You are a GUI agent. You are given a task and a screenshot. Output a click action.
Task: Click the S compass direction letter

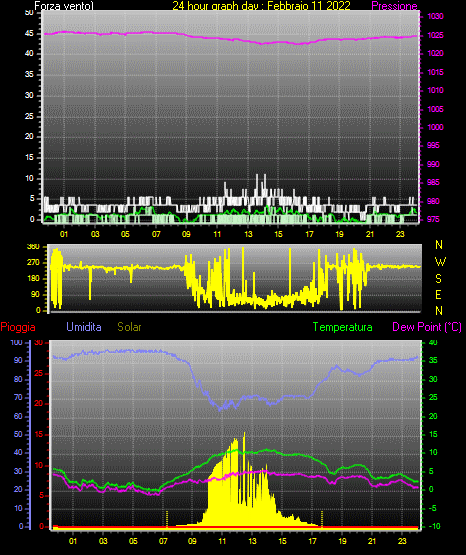[x=438, y=279]
